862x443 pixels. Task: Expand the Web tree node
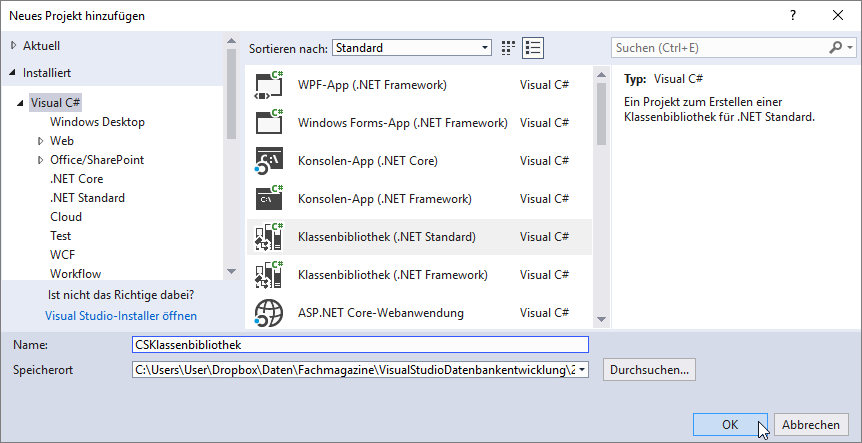(x=41, y=141)
